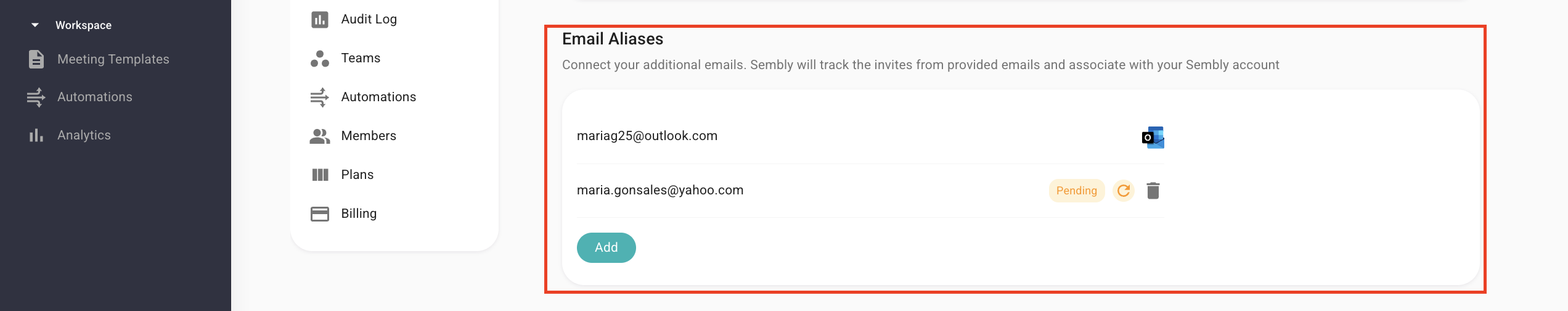Resend verification for maria.gonsales@yahoo.com
1568x311 pixels.
click(1124, 191)
